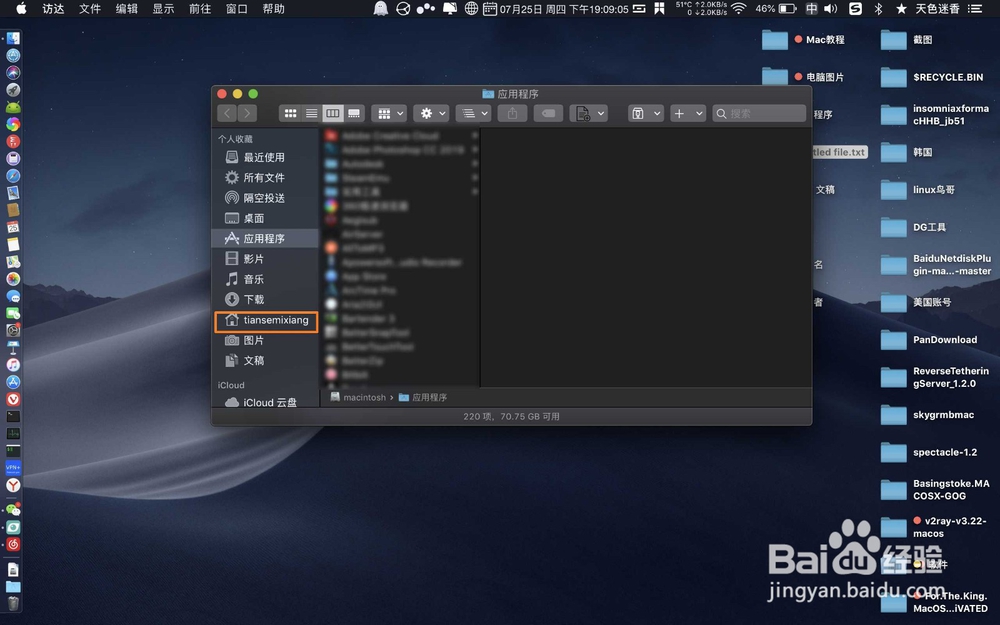Image resolution: width=1000 pixels, height=625 pixels.
Task: Click the Bluetooth menu bar icon
Action: 878,8
